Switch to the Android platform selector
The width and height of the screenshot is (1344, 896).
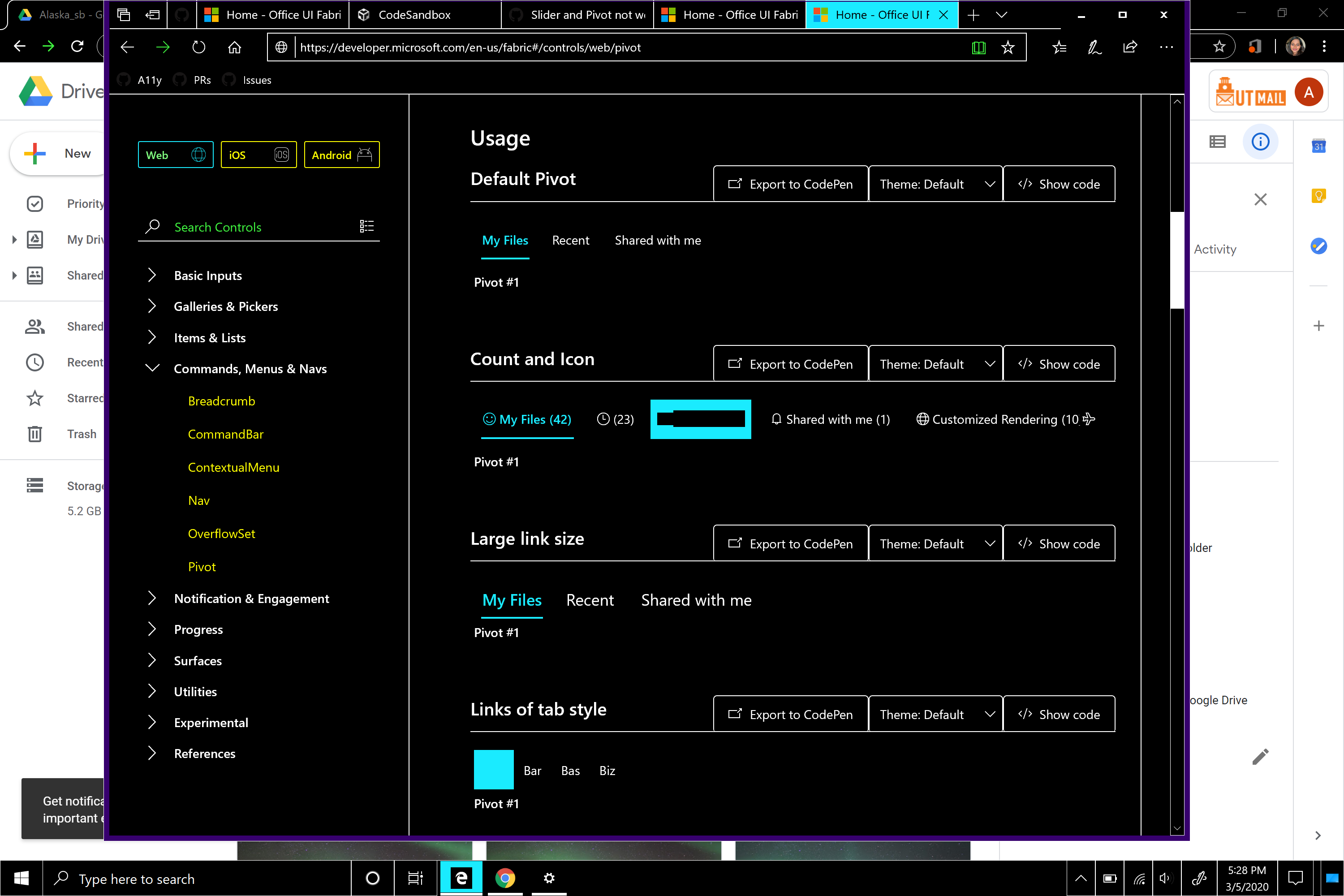[x=341, y=154]
